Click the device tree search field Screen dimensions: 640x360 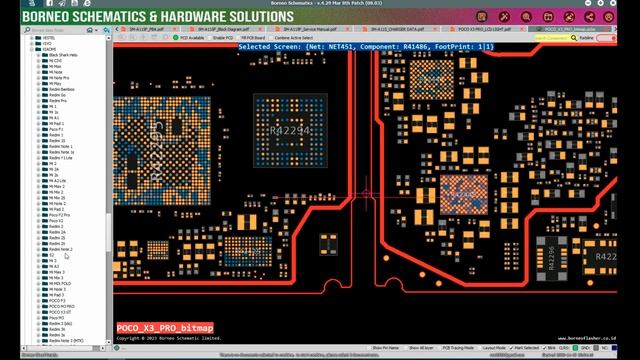[x=58, y=30]
